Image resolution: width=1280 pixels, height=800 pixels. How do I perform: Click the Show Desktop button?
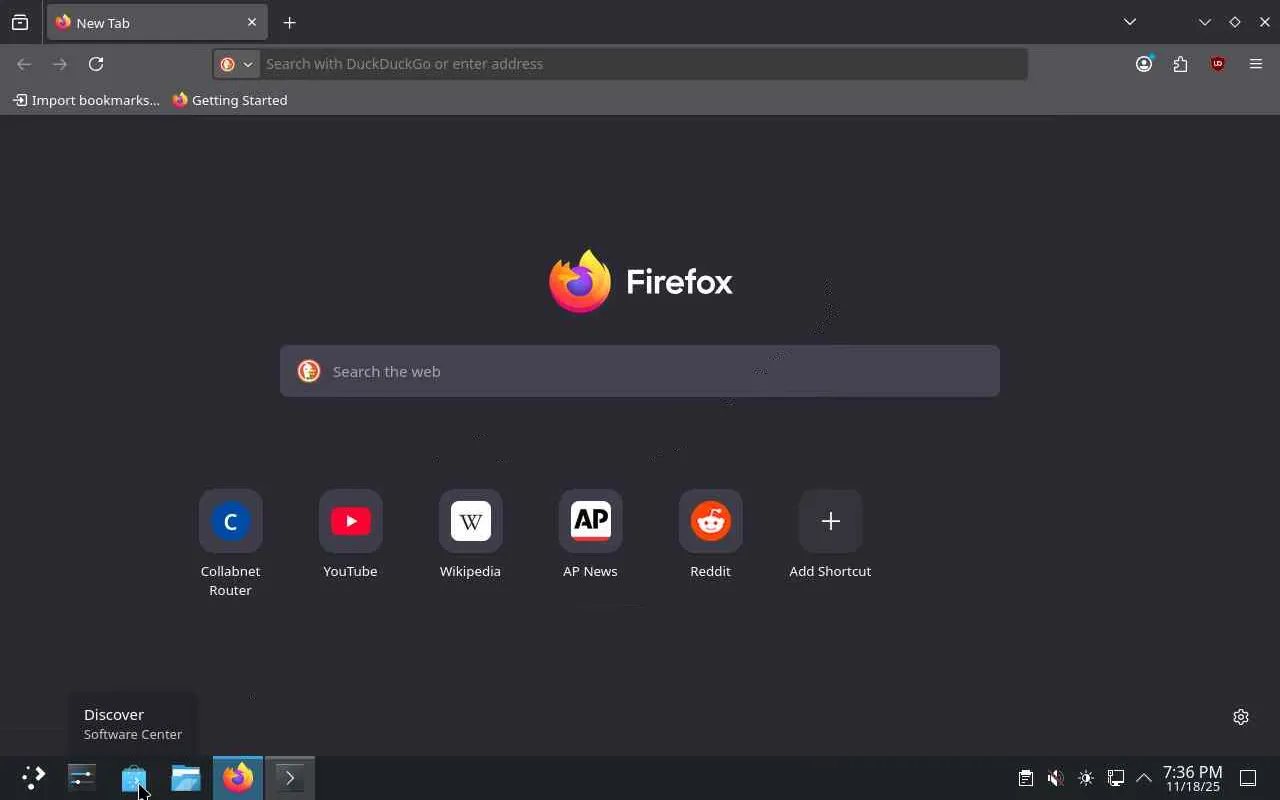[x=1248, y=778]
